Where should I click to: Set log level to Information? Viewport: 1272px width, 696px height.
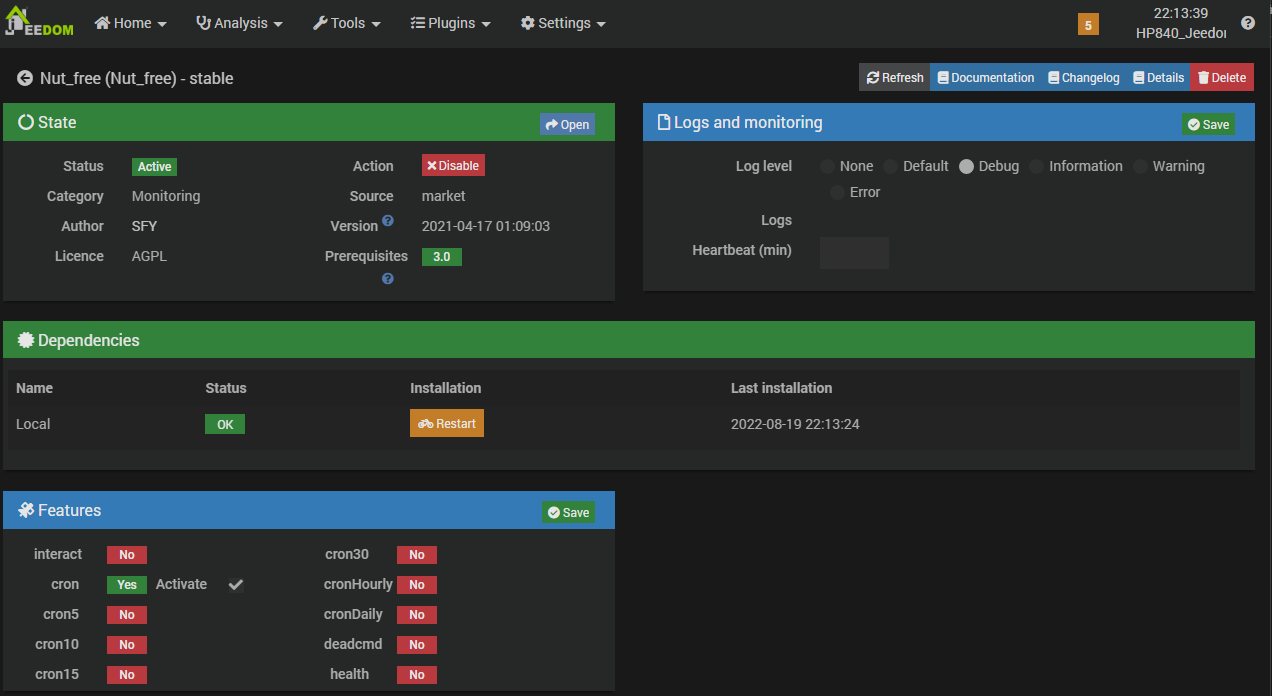pyautogui.click(x=1036, y=166)
